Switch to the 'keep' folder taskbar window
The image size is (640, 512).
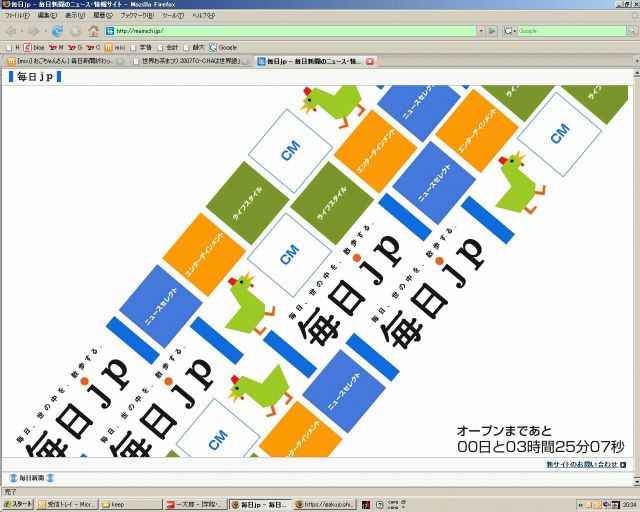pyautogui.click(x=131, y=504)
